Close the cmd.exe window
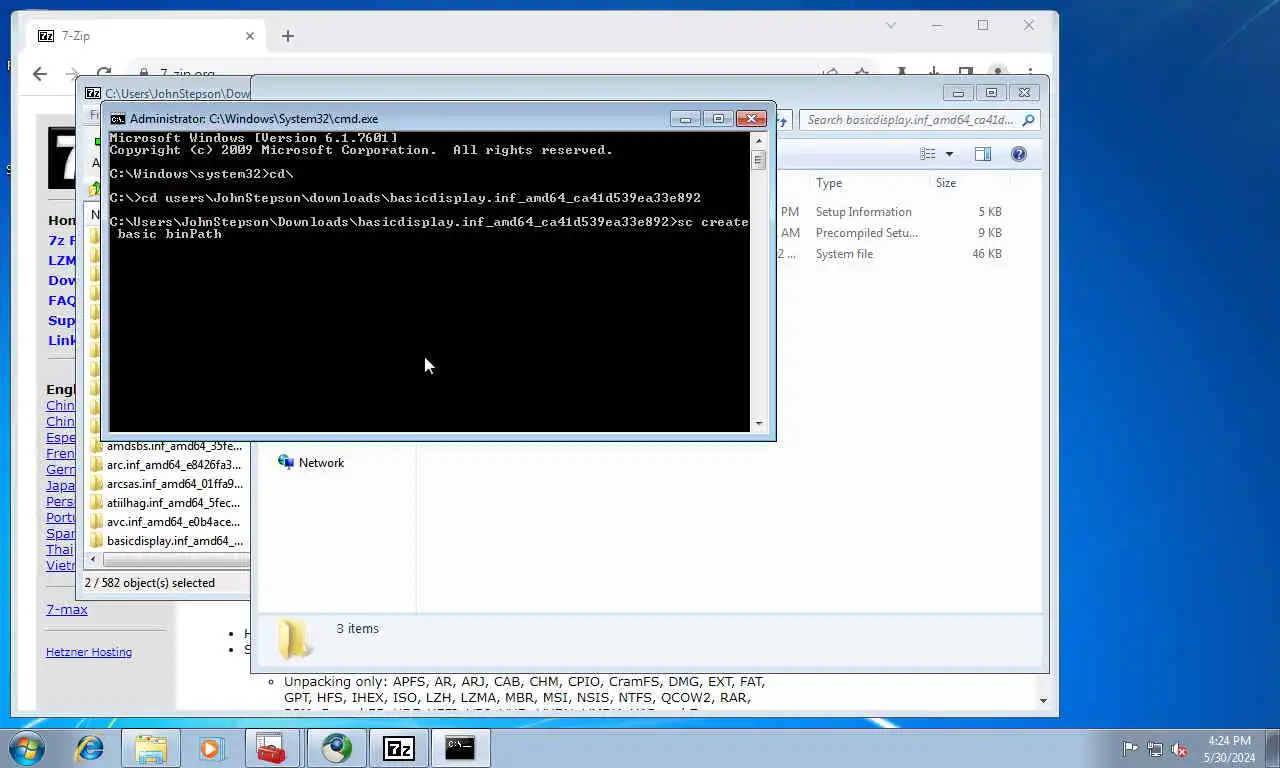1280x768 pixels. (x=751, y=119)
